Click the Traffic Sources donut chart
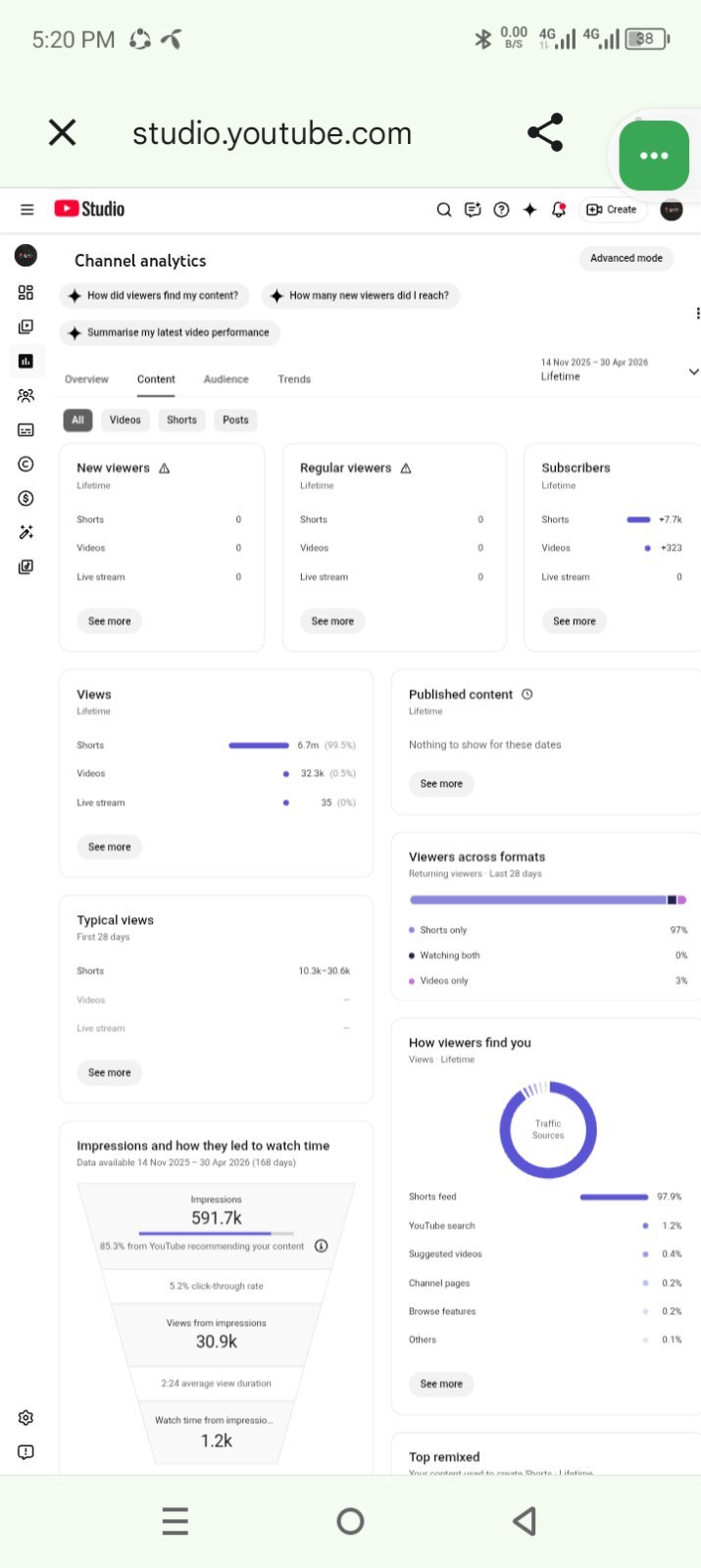Image resolution: width=701 pixels, height=1568 pixels. click(x=548, y=1130)
